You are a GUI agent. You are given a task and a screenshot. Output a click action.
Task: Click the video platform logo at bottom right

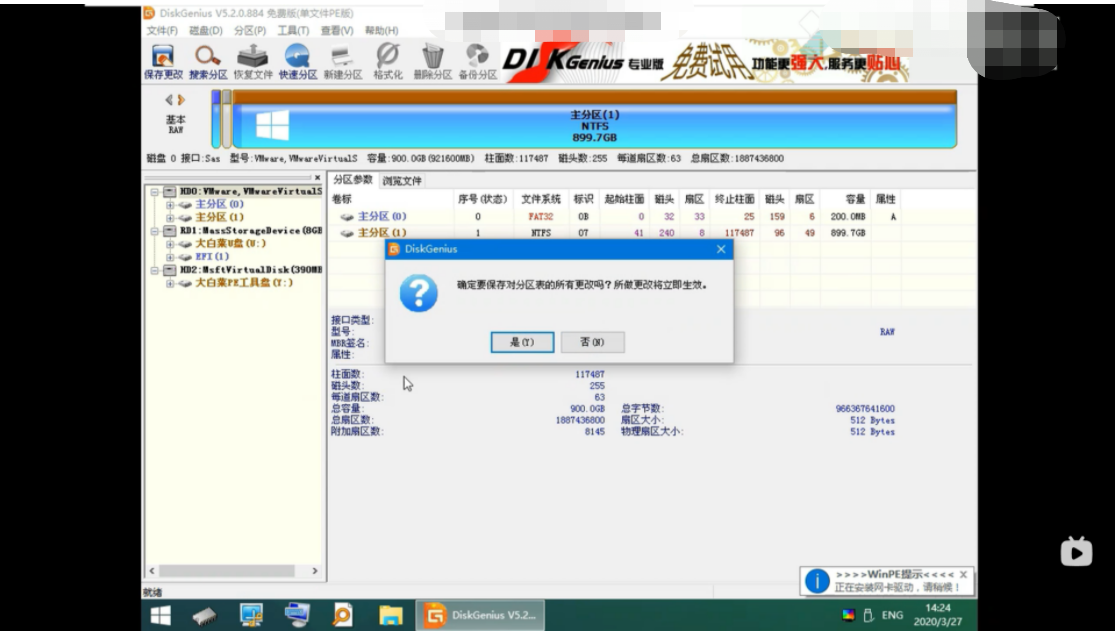click(x=1076, y=551)
